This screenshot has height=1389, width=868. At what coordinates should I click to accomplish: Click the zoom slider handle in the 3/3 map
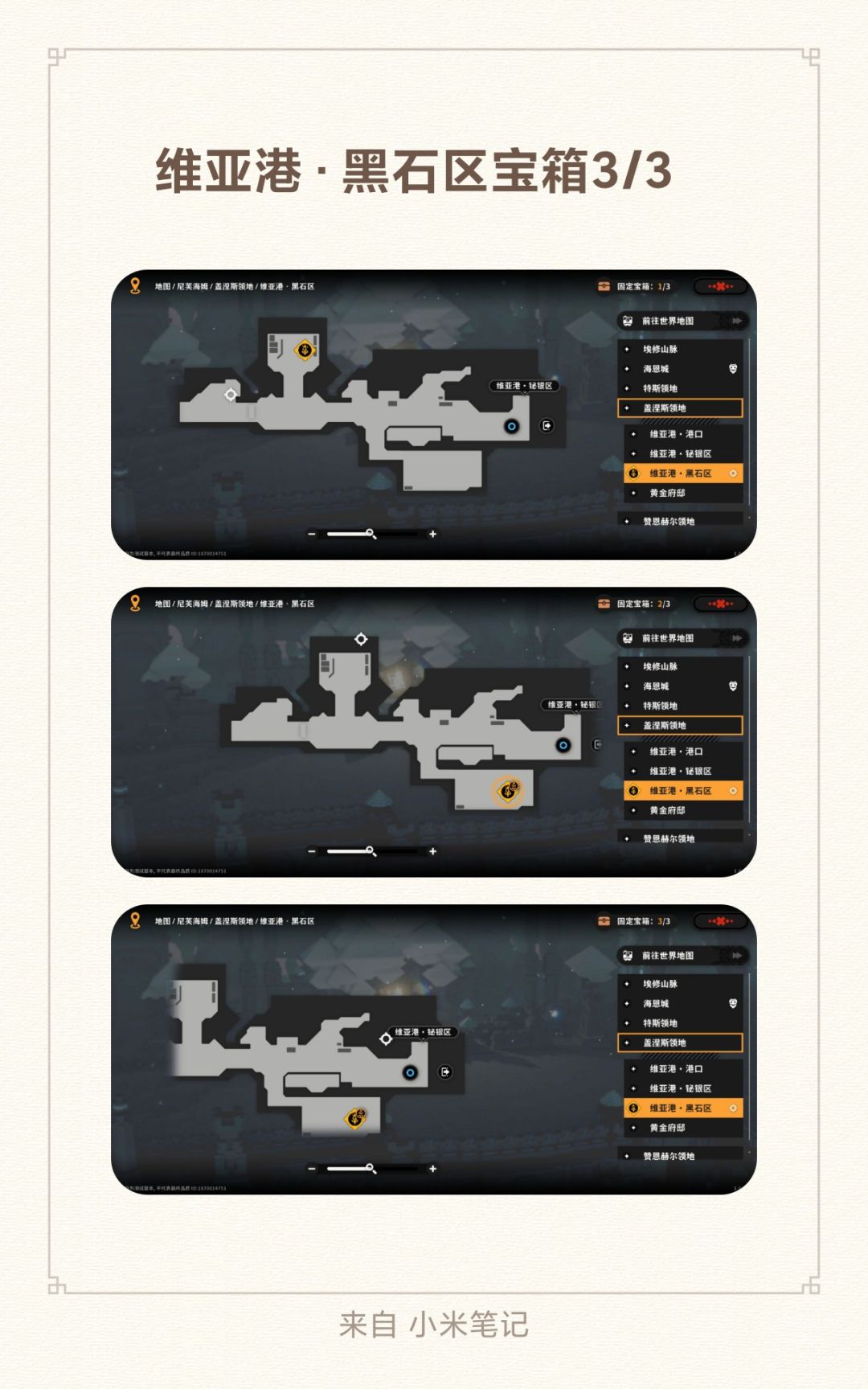tap(371, 1168)
